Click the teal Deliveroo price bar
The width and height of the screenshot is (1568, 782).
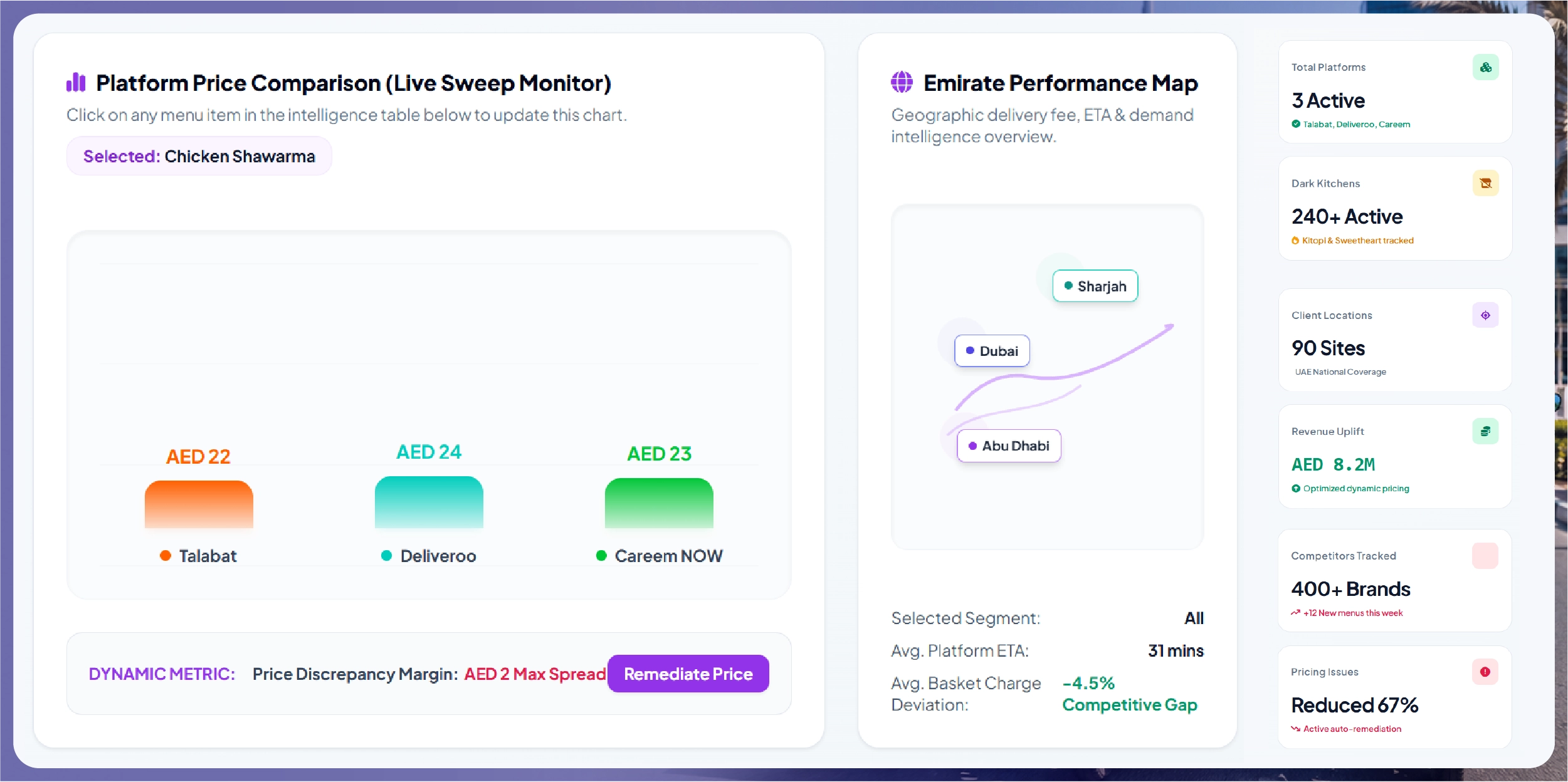coord(429,502)
